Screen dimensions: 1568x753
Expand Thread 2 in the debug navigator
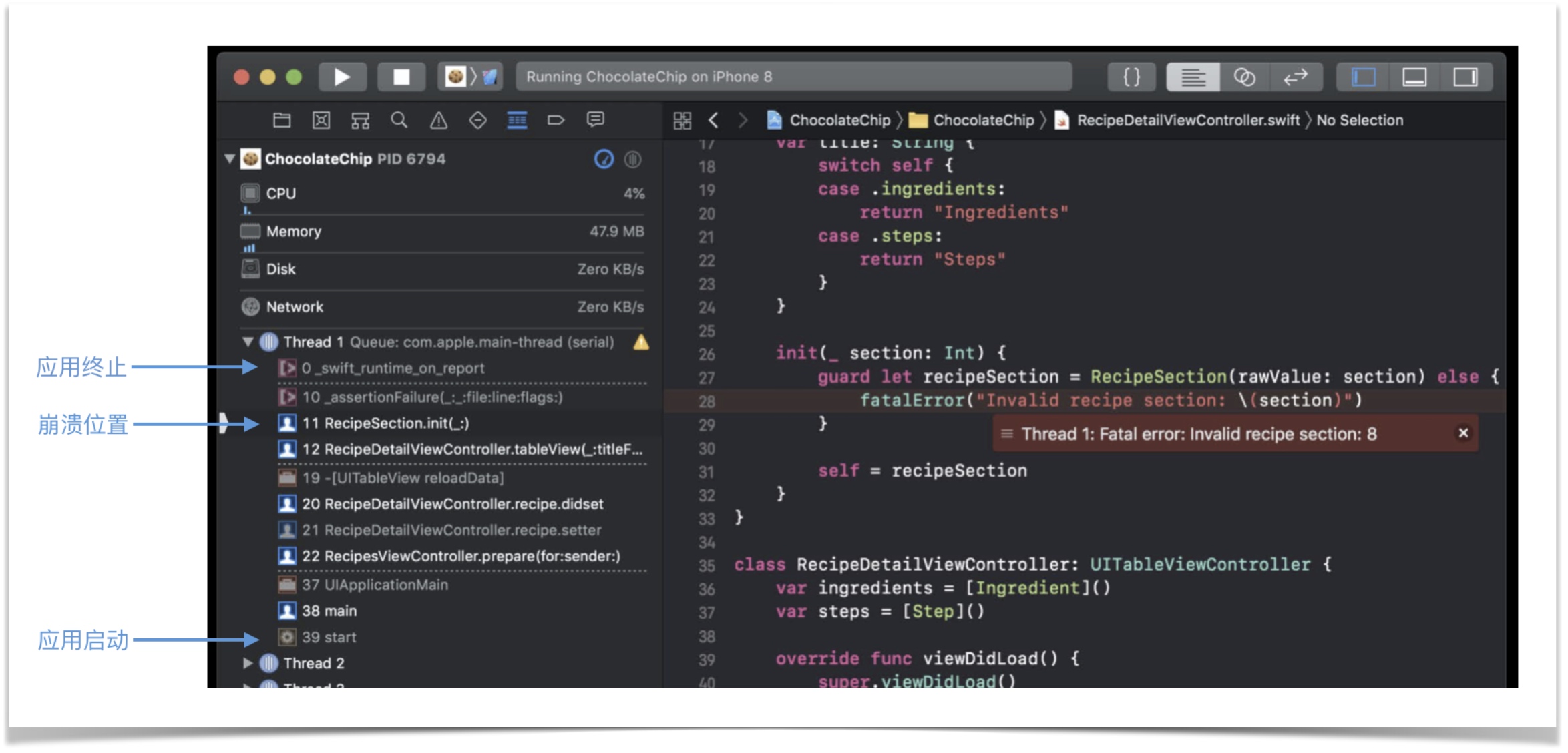pyautogui.click(x=248, y=663)
